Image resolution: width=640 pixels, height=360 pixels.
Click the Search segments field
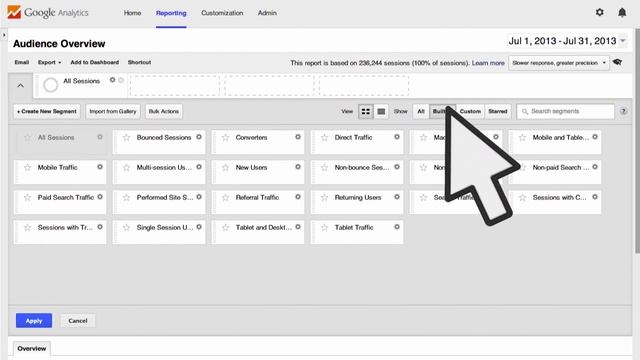(565, 111)
